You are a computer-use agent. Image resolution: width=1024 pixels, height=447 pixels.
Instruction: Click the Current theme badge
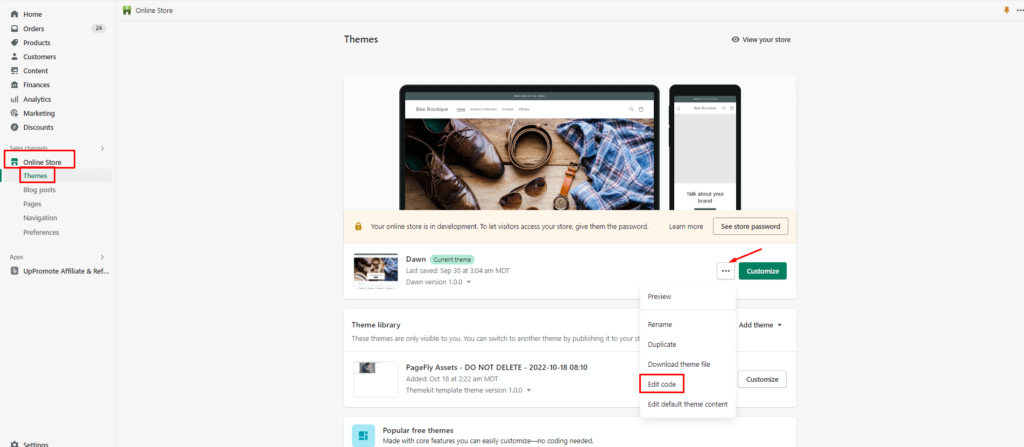pyautogui.click(x=452, y=259)
